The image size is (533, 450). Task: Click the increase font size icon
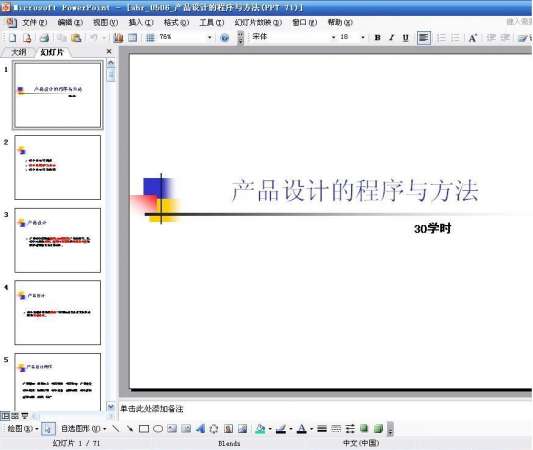[x=472, y=37]
